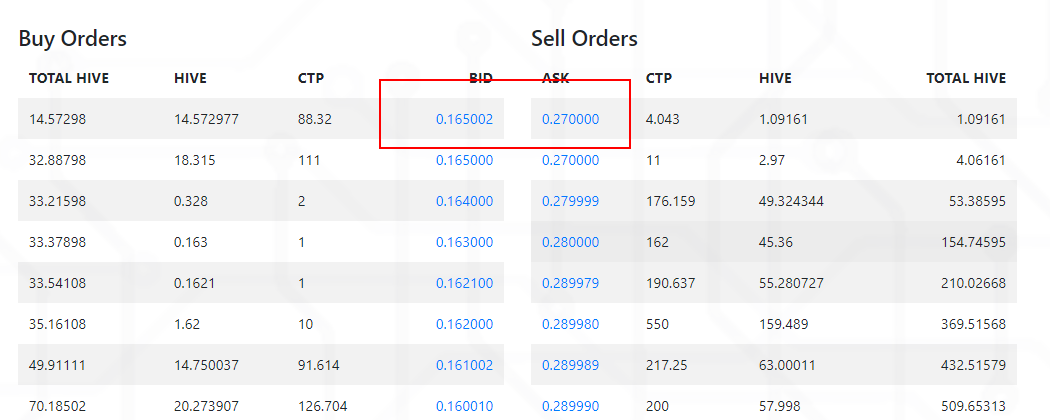Click CTP header in Sell Orders
The width and height of the screenshot is (1050, 420).
tap(659, 78)
